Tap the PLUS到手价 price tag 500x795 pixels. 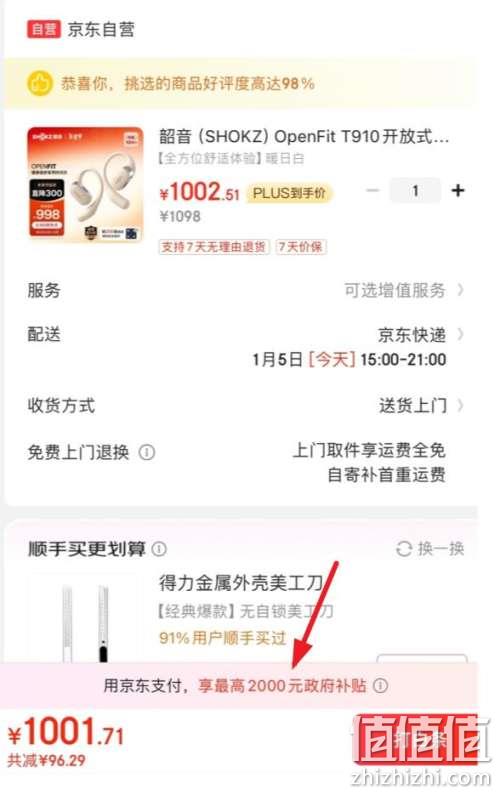point(289,193)
